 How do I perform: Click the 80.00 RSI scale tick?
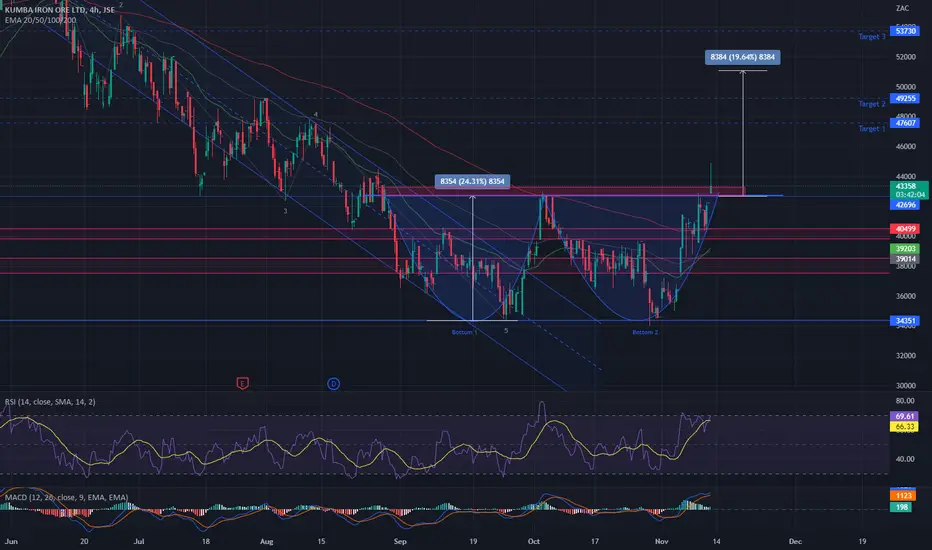pos(905,401)
